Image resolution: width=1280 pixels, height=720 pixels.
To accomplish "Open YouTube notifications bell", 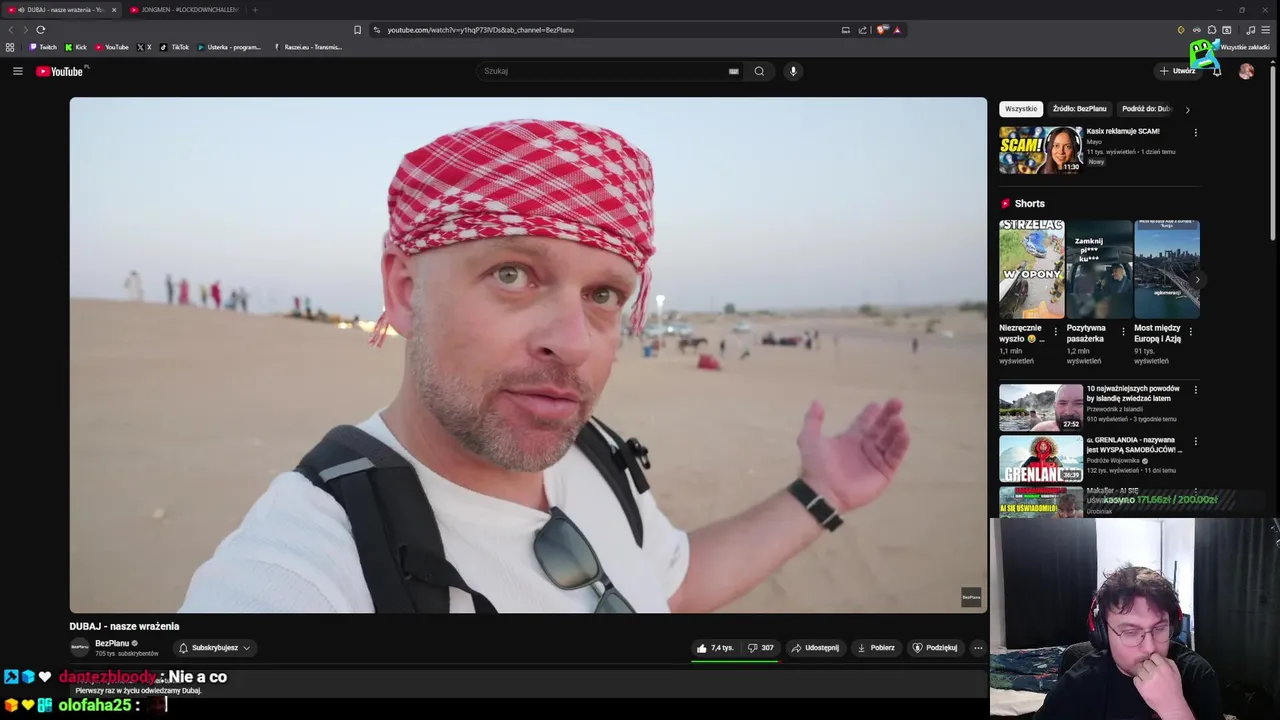I will pos(1217,71).
